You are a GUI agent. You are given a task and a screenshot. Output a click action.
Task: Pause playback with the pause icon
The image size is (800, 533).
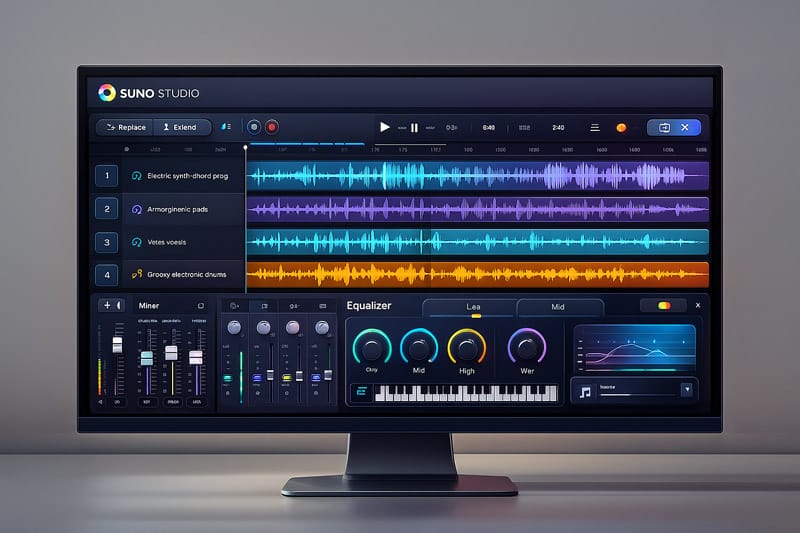point(414,128)
